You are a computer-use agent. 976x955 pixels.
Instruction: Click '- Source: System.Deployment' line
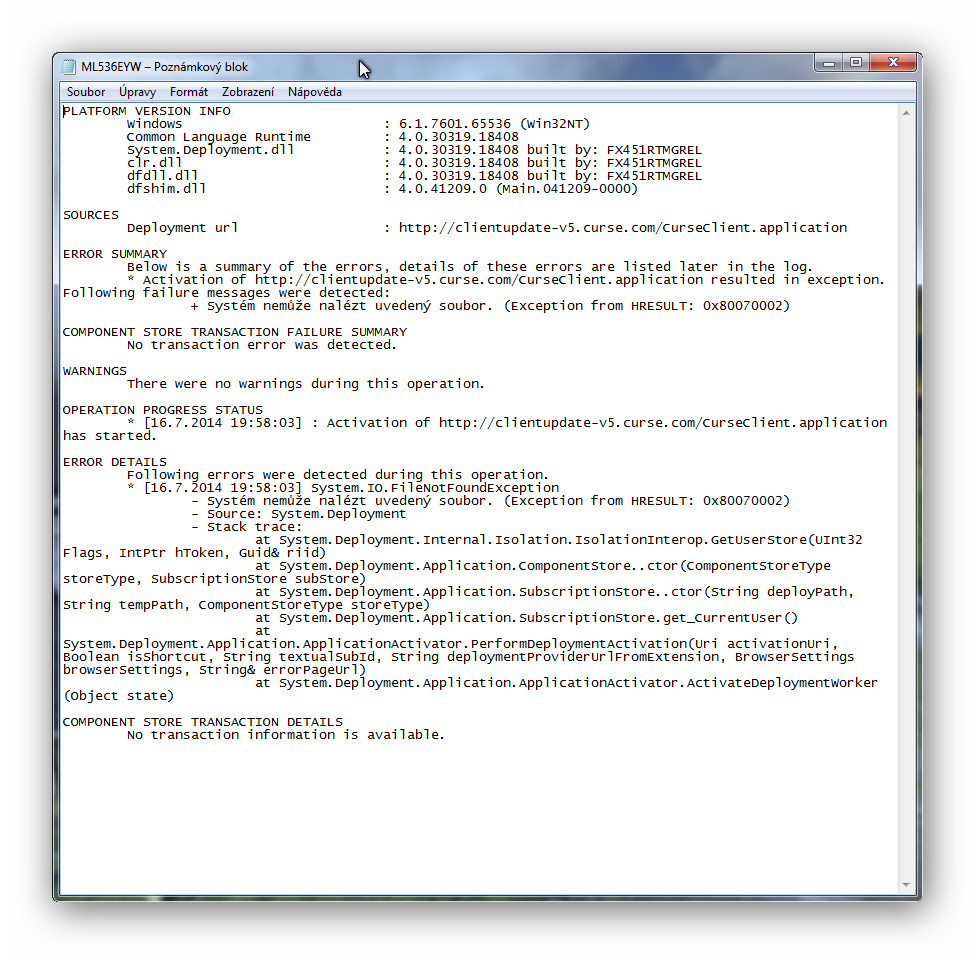click(299, 514)
